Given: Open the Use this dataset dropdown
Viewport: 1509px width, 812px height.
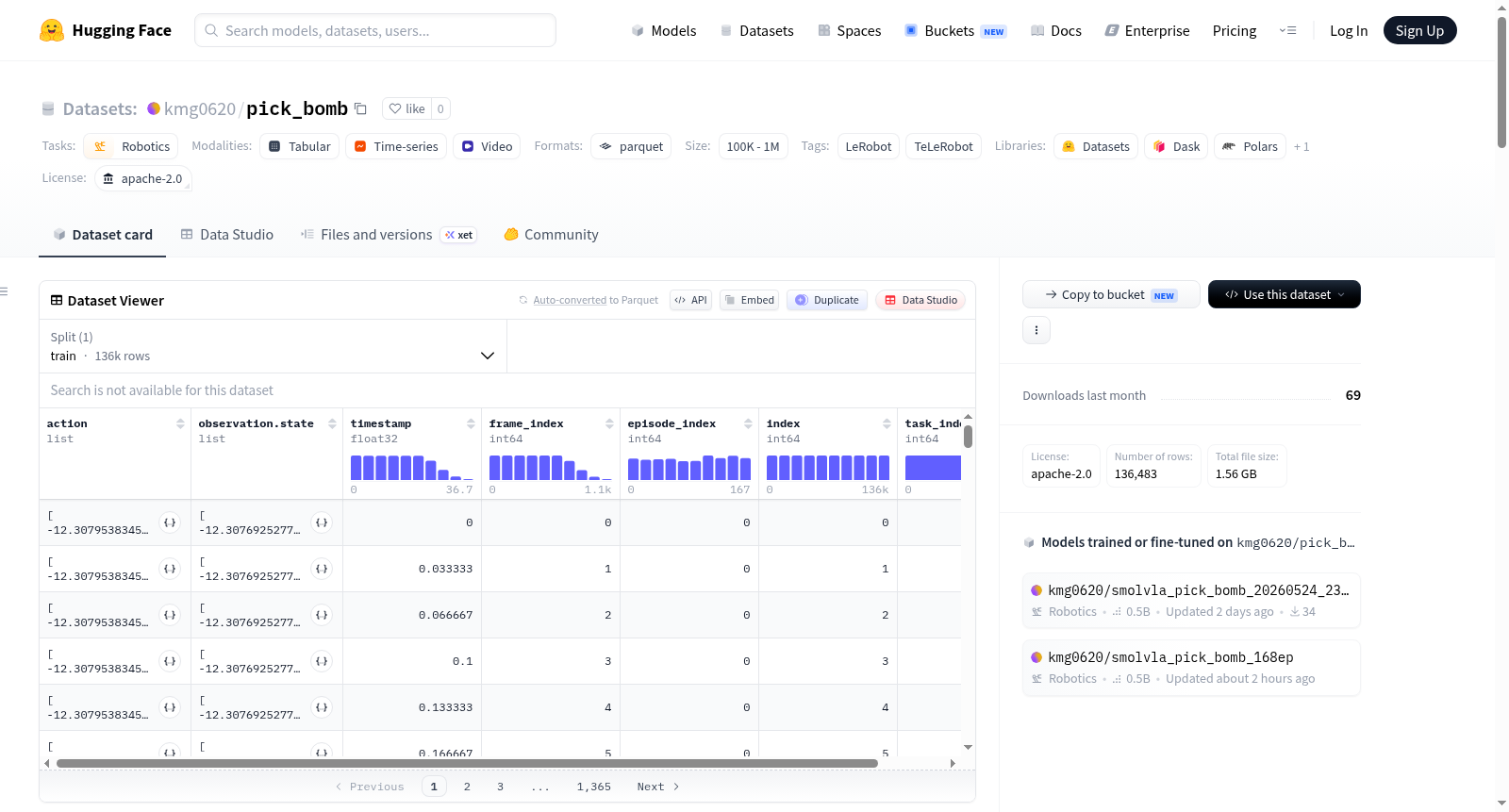Looking at the screenshot, I should click(x=1285, y=294).
